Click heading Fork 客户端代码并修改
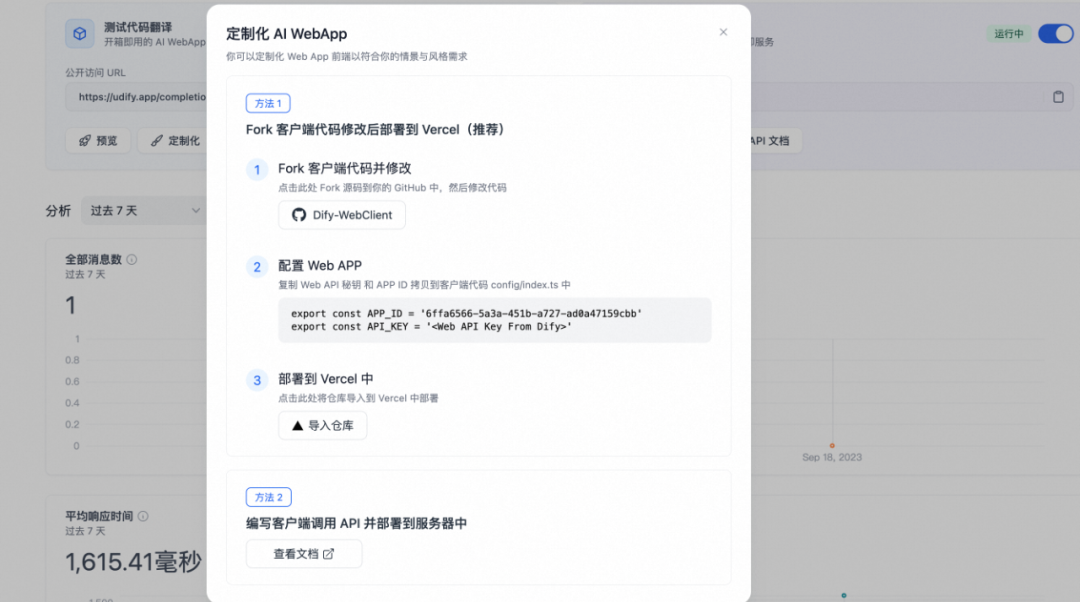Viewport: 1080px width, 602px height. click(344, 168)
